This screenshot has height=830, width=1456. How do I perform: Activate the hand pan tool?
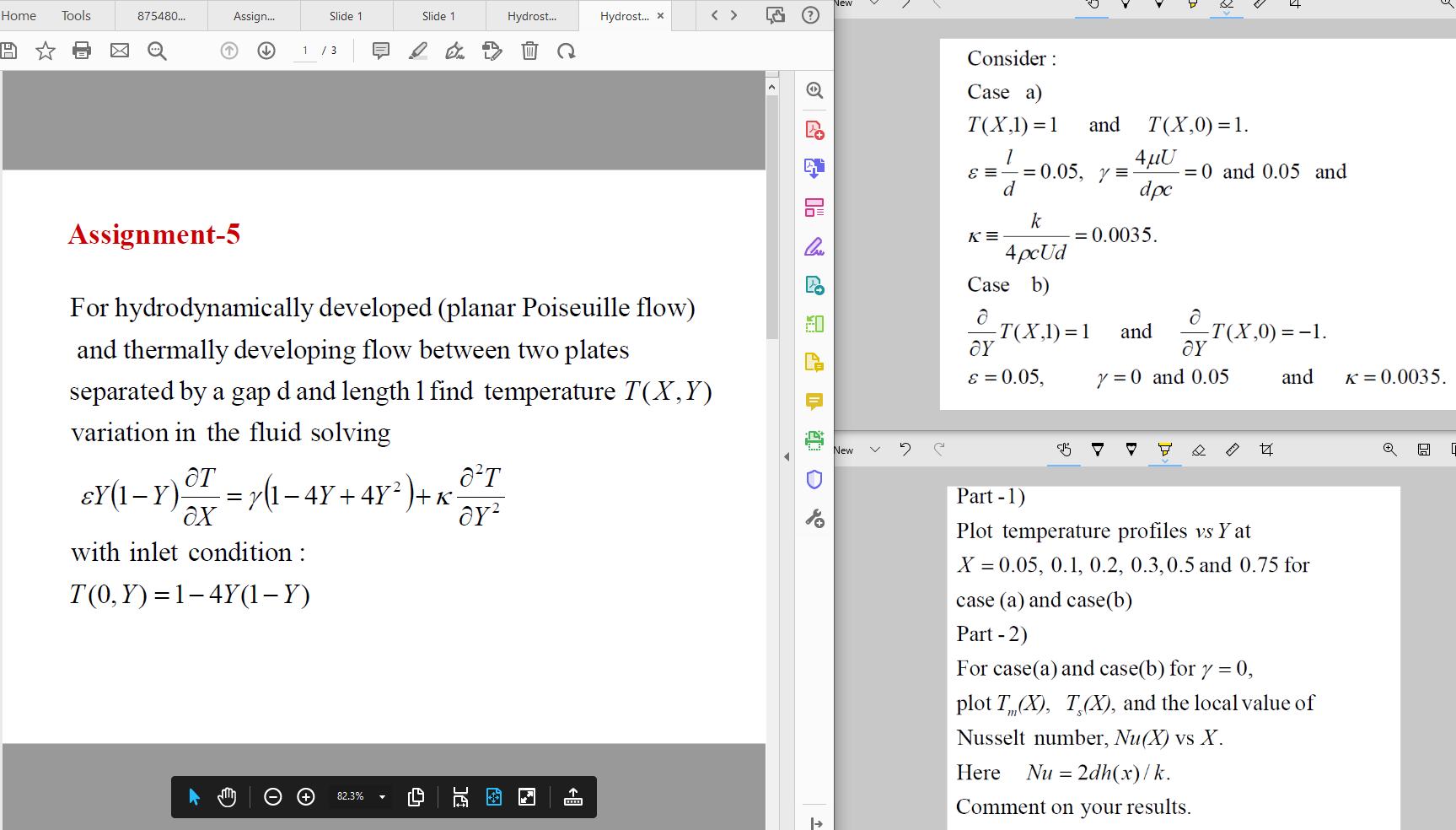pos(227,797)
